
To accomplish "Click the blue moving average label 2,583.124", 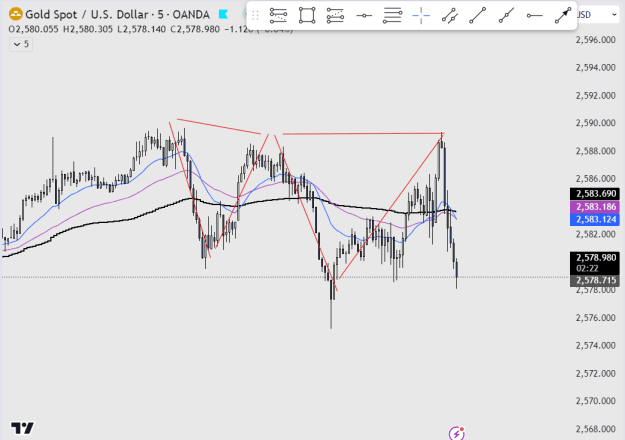I will pyautogui.click(x=595, y=219).
